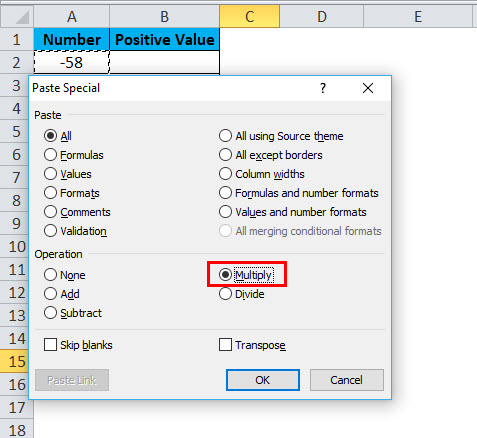Click the highlighted row 15 header

pos(15,362)
